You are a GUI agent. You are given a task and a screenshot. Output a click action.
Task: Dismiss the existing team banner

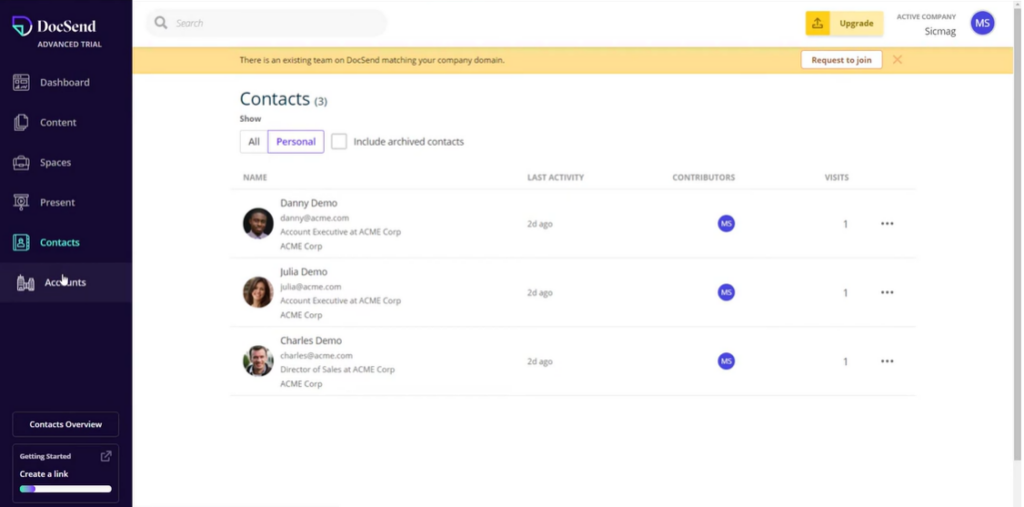897,59
